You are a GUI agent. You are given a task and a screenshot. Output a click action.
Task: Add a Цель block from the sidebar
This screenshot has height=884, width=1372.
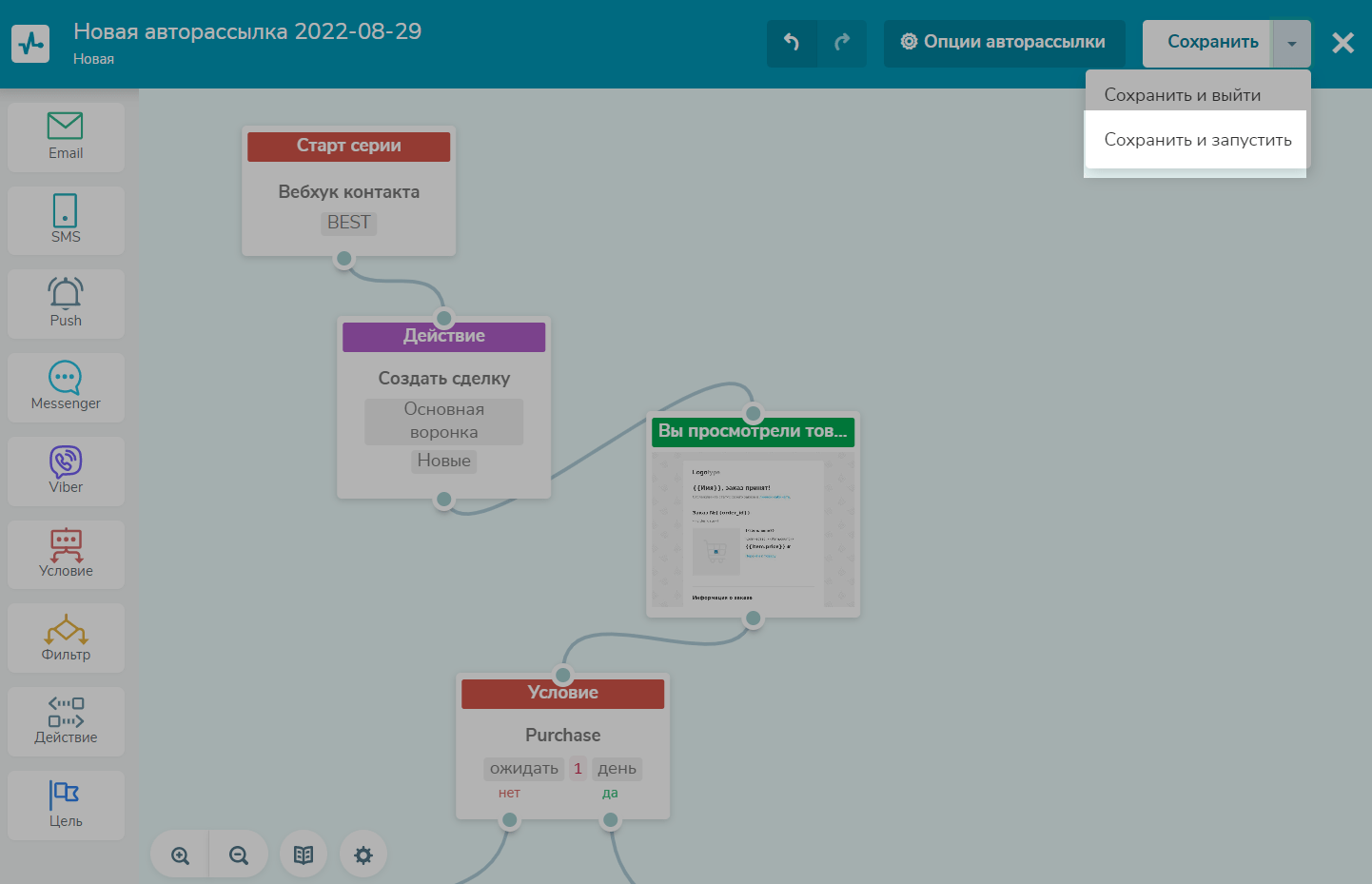66,805
